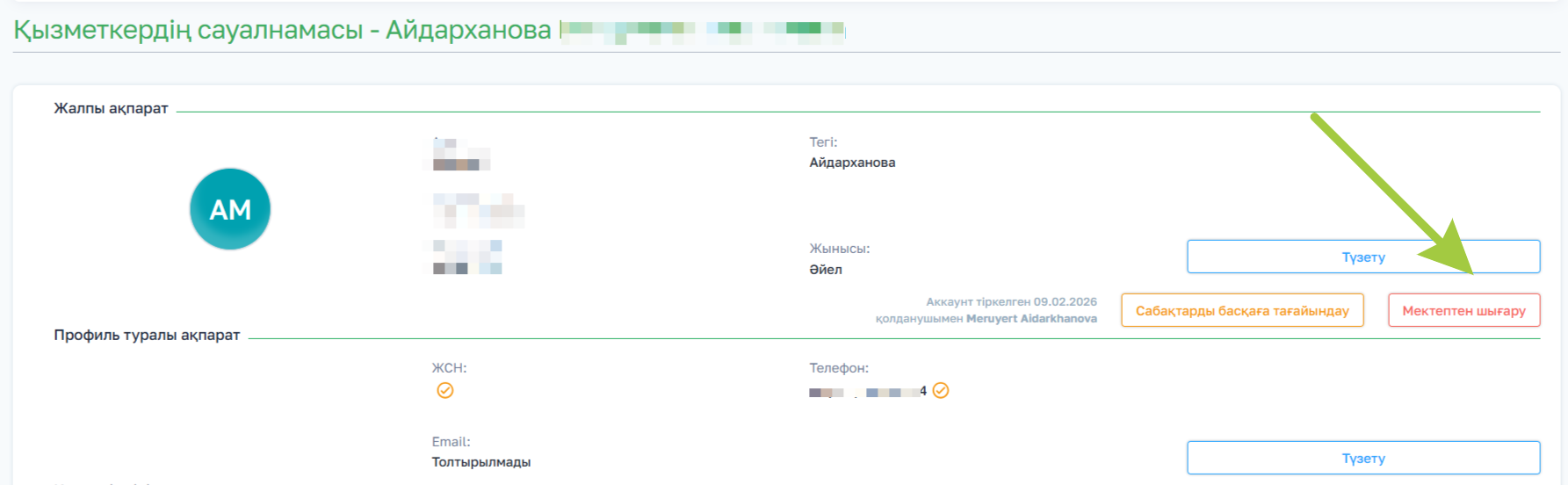Click the Түзету button beside the Email field
The width and height of the screenshot is (1568, 485).
(1363, 458)
